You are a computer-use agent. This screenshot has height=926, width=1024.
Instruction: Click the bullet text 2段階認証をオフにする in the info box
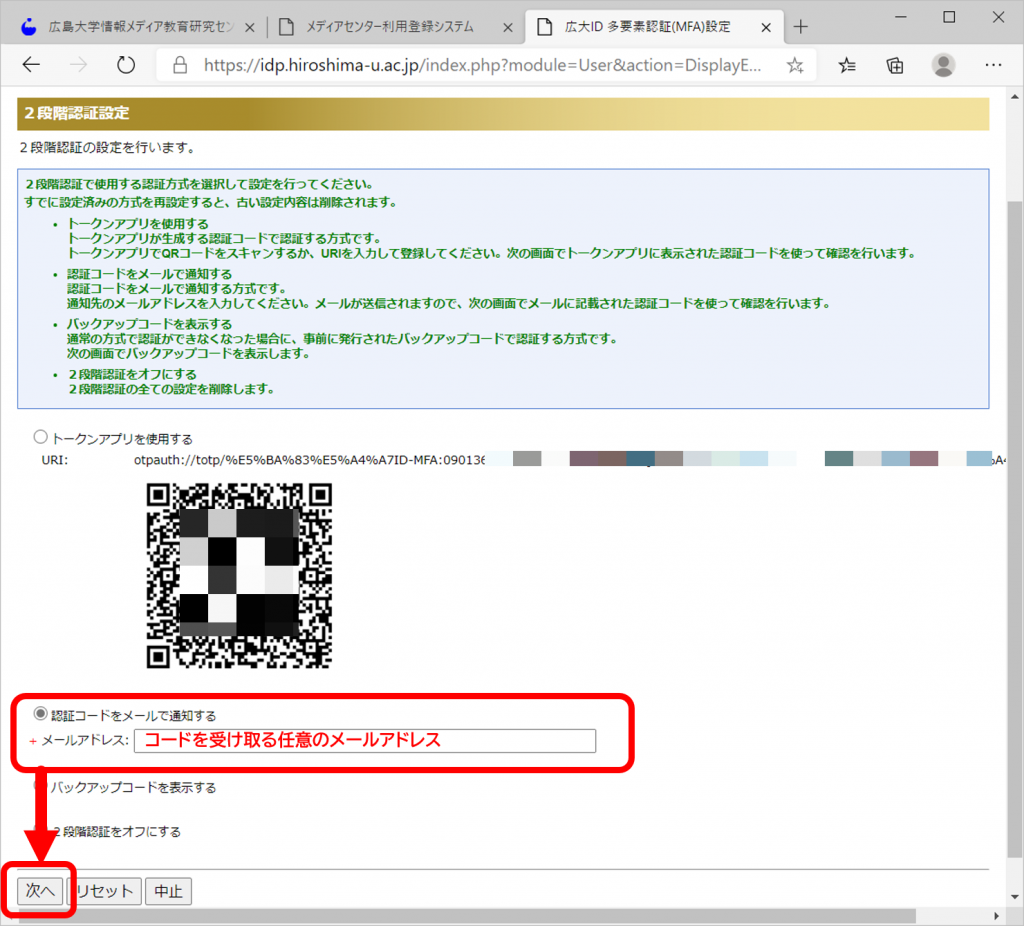pyautogui.click(x=133, y=374)
